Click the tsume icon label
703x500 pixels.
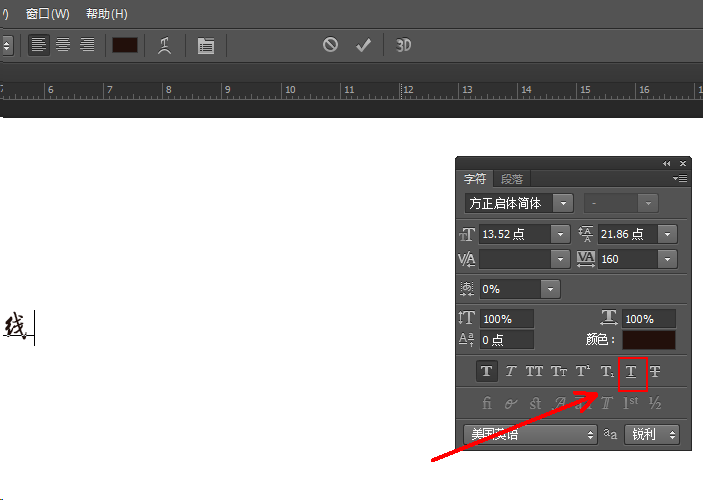coord(467,289)
